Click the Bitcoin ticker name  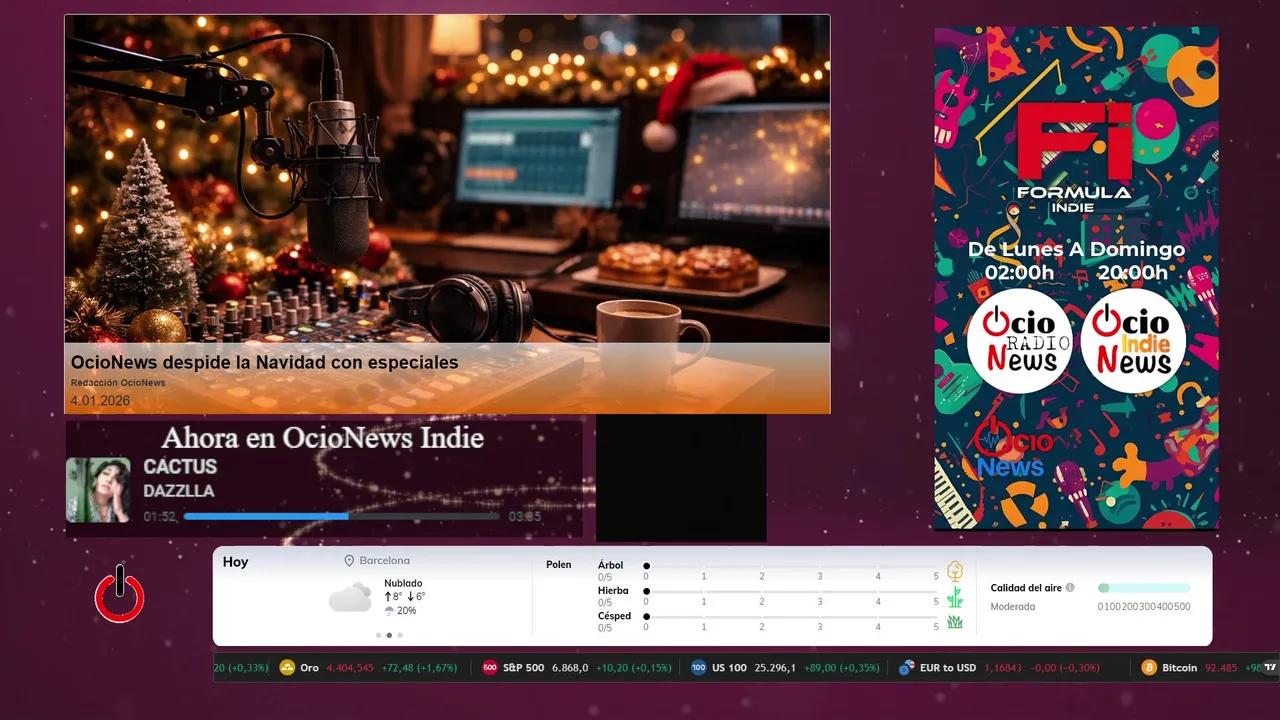[x=1179, y=667]
